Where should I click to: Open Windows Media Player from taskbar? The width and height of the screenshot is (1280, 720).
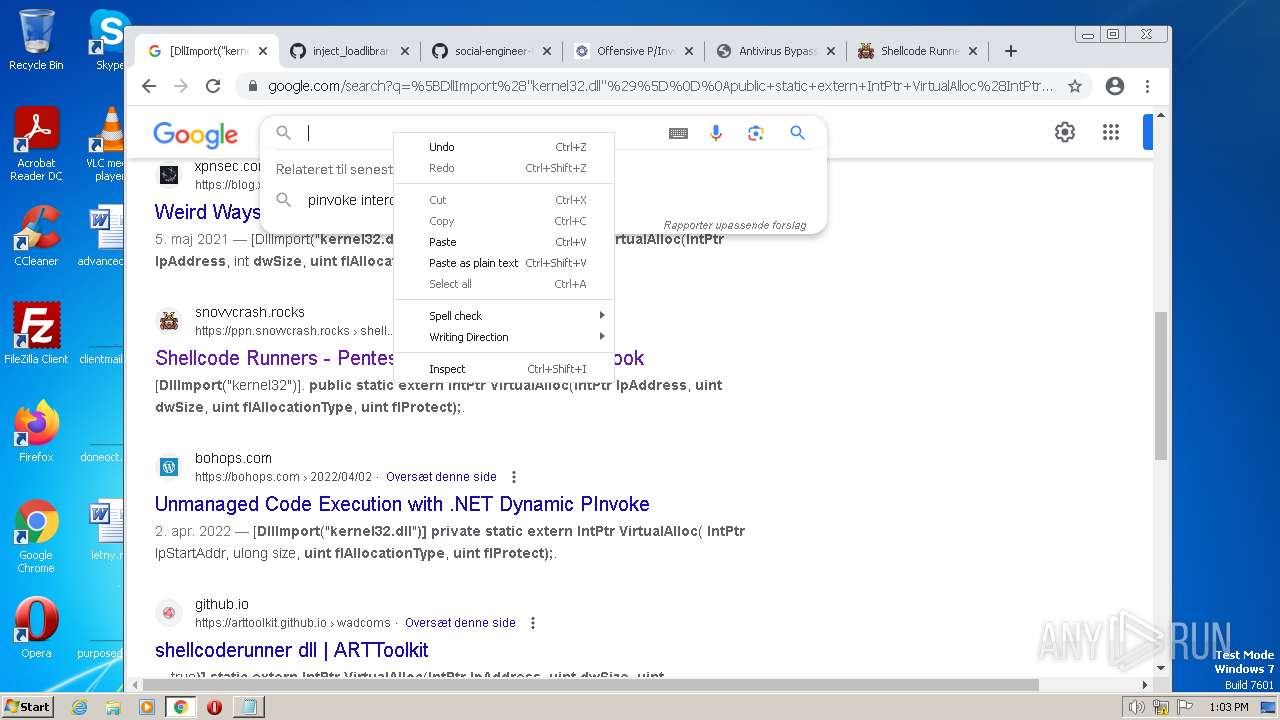tap(147, 707)
